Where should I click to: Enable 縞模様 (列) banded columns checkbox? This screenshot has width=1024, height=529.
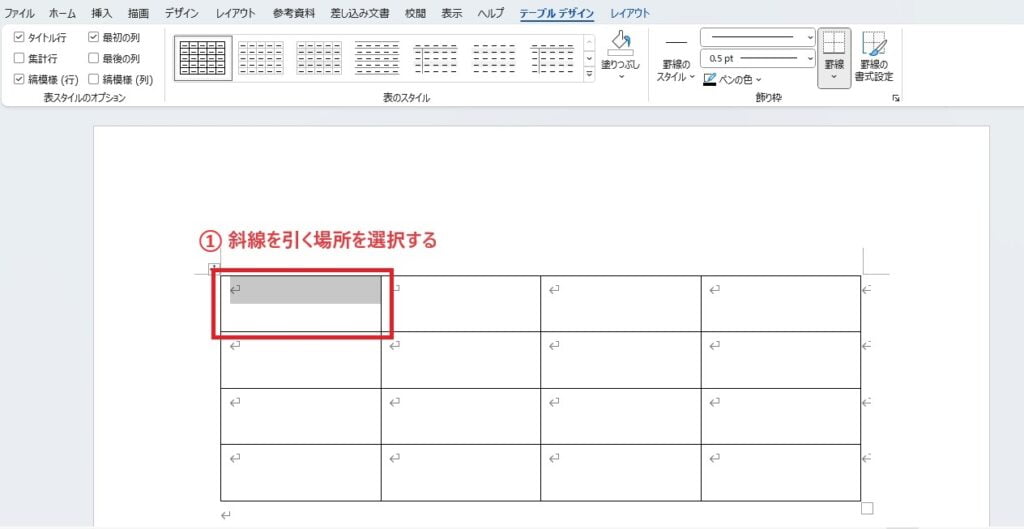click(x=93, y=79)
